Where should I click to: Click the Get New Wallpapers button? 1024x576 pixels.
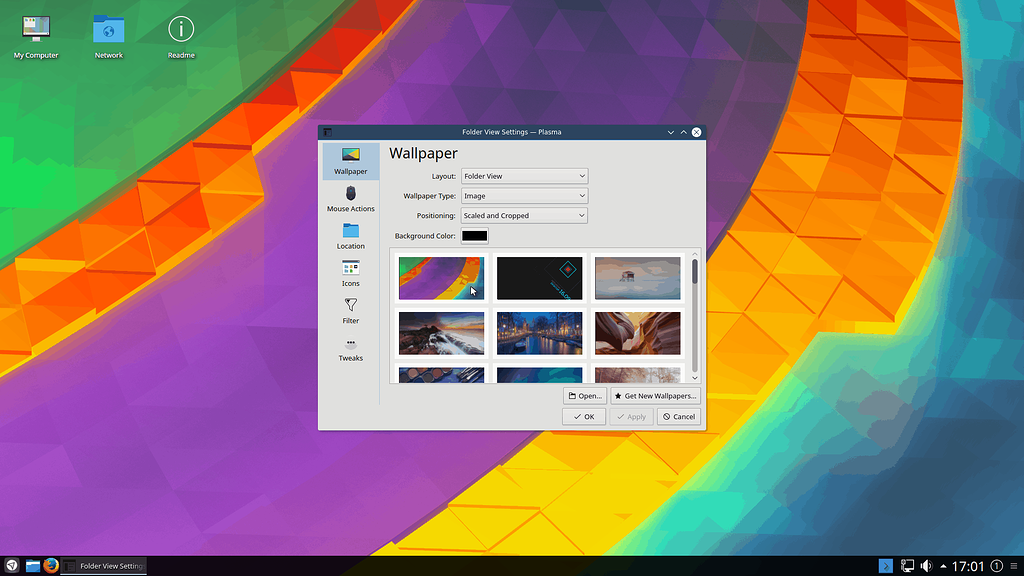655,396
